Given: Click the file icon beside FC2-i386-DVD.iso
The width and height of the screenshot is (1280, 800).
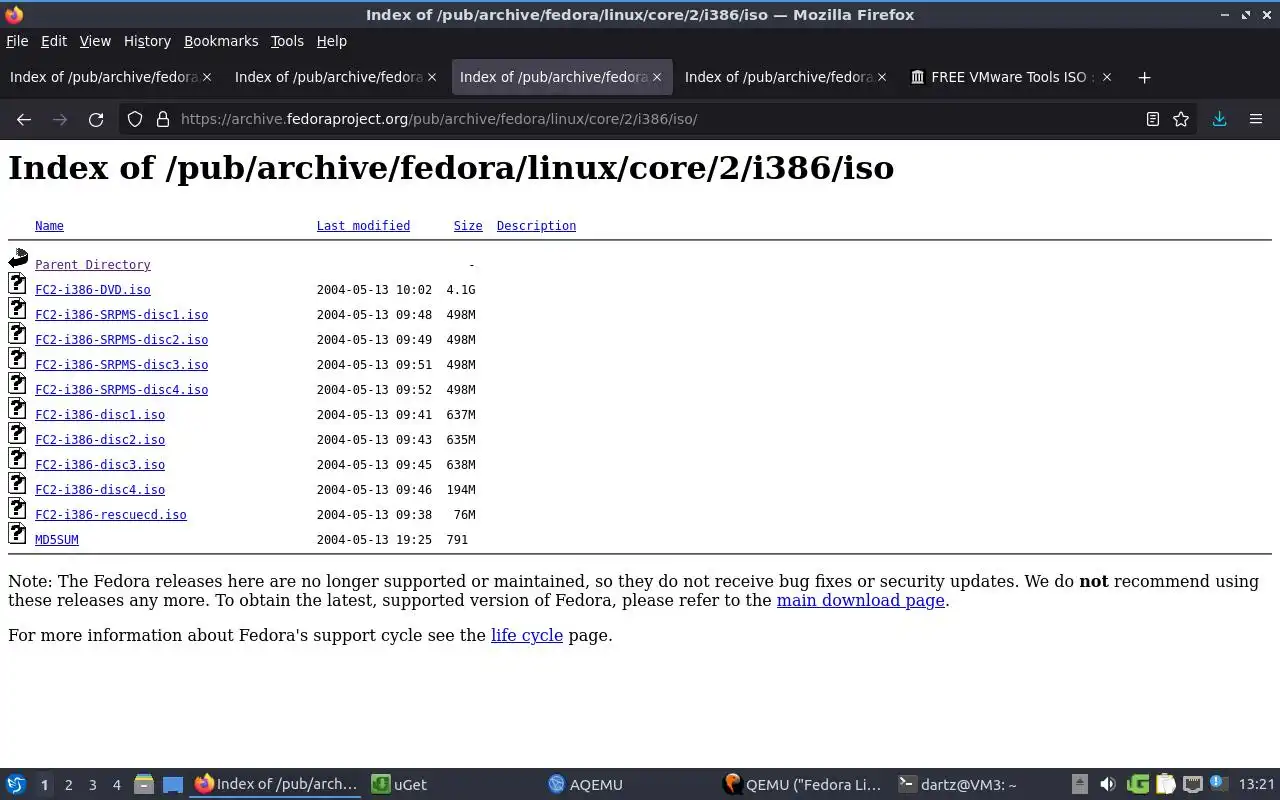Looking at the screenshot, I should (x=17, y=284).
